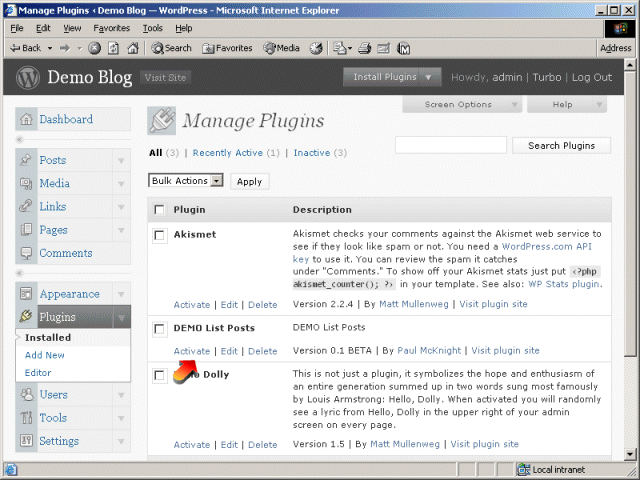
Task: Expand the Posts menu arrow
Action: coord(121,160)
